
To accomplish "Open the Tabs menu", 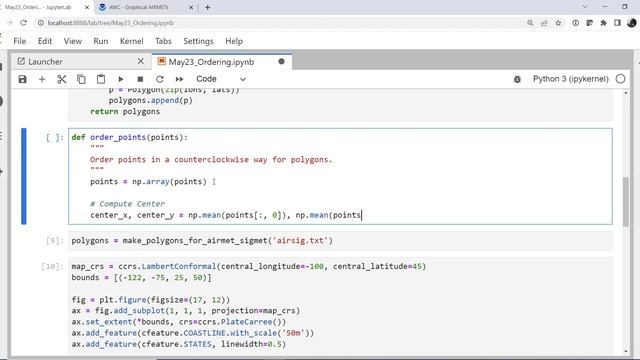I will pos(163,41).
